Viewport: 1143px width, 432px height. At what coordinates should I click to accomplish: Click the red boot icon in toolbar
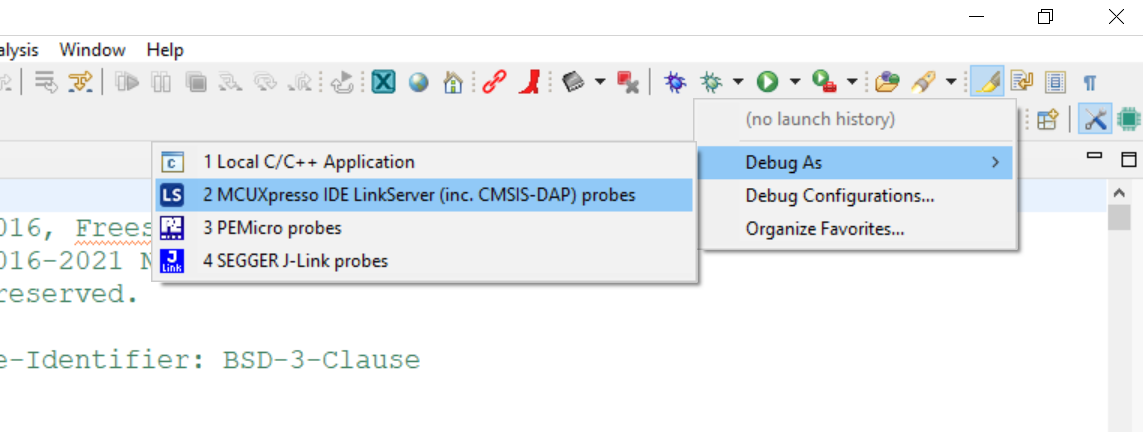tap(529, 82)
